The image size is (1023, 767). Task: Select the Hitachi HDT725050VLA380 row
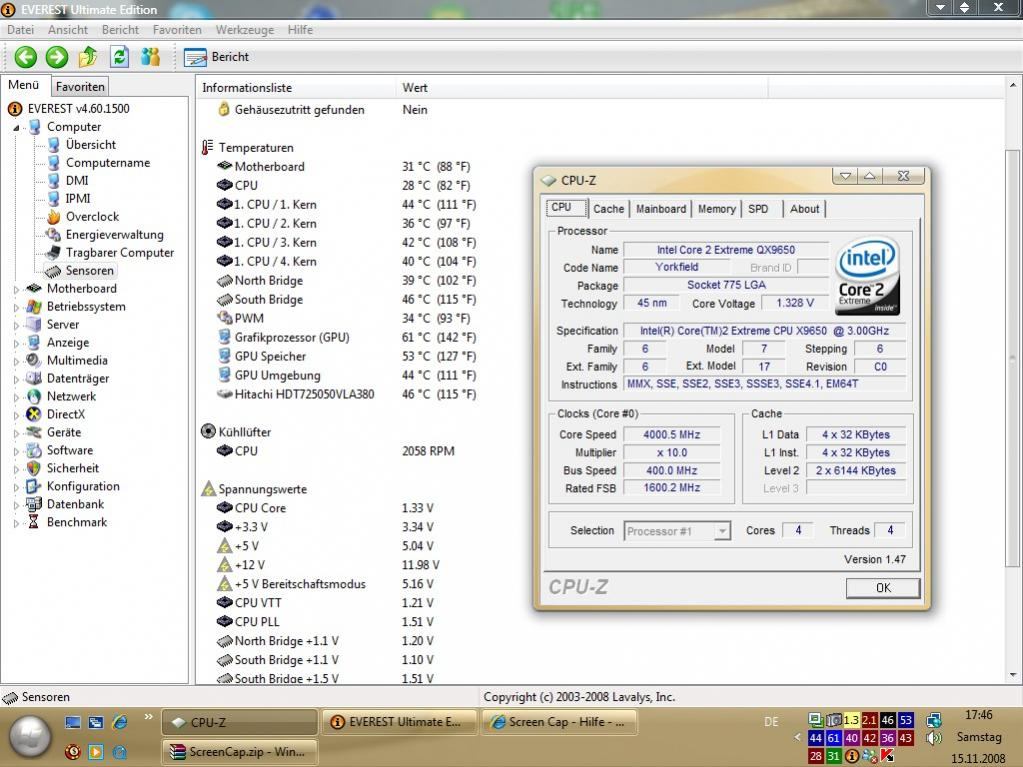pos(346,395)
